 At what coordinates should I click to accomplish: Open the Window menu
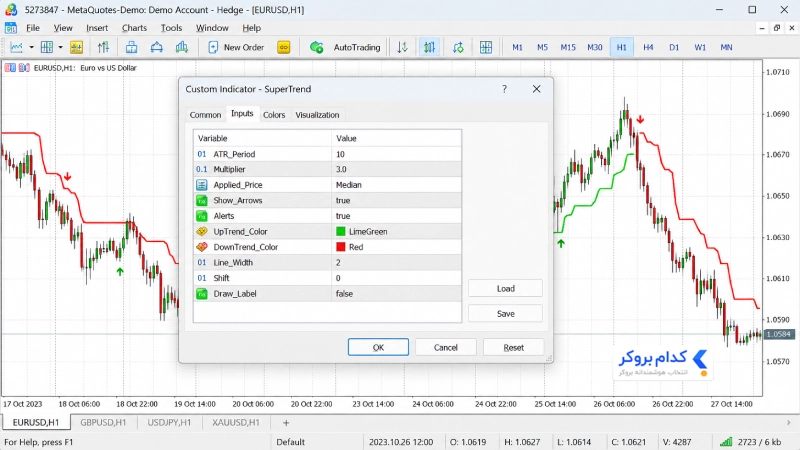pyautogui.click(x=212, y=28)
